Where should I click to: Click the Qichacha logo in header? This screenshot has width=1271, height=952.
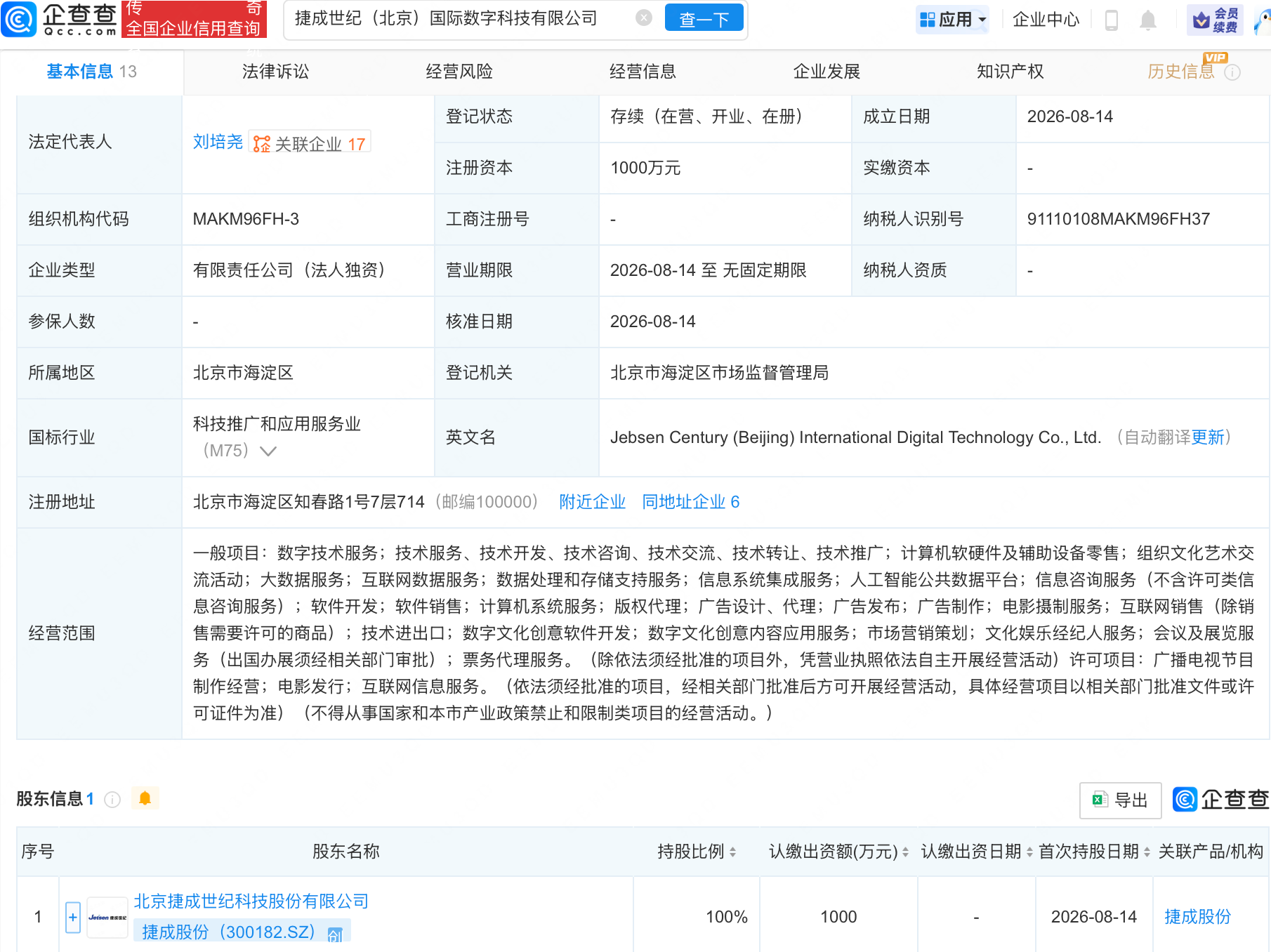(x=60, y=19)
